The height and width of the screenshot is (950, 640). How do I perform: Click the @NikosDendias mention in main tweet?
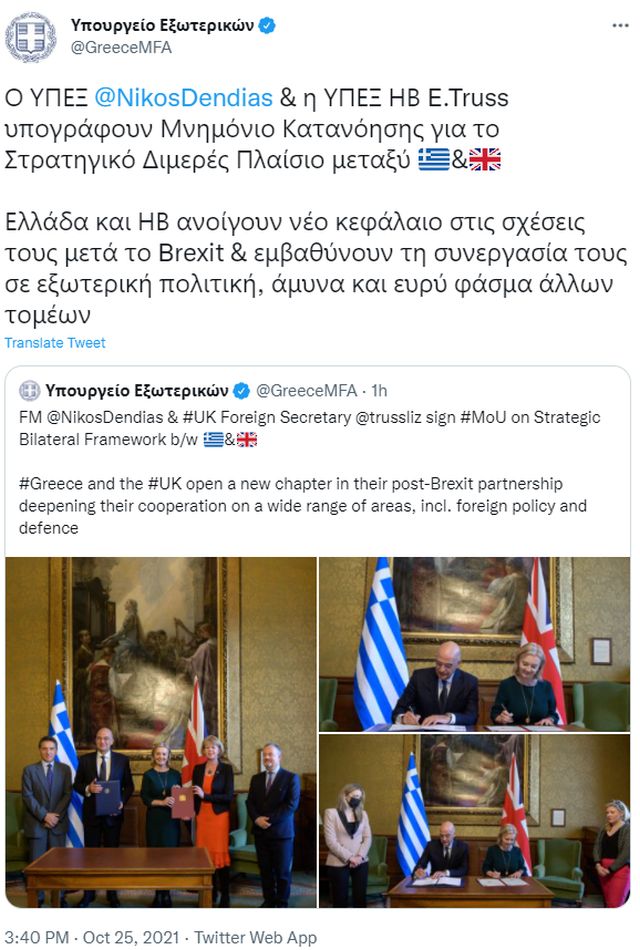click(x=184, y=98)
